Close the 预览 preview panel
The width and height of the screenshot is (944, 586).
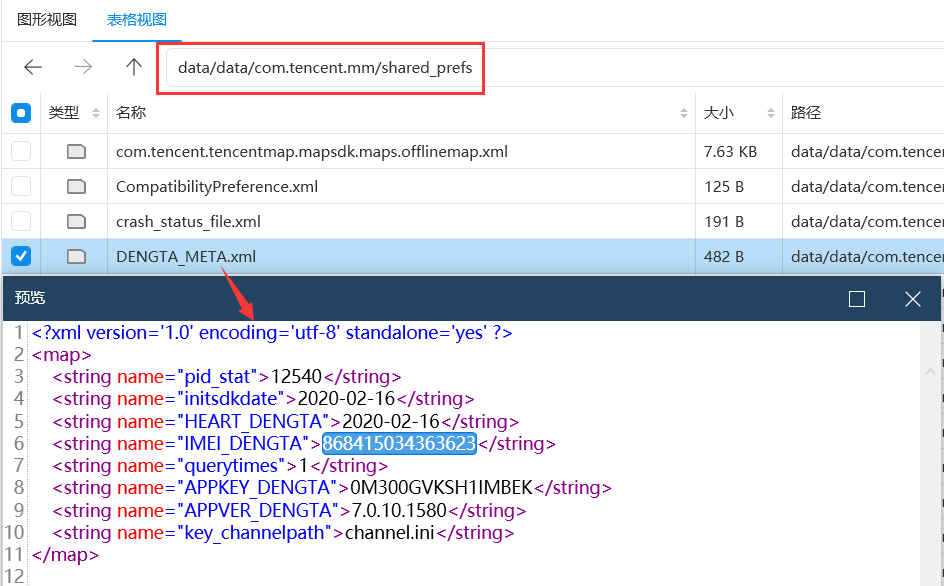(x=913, y=299)
